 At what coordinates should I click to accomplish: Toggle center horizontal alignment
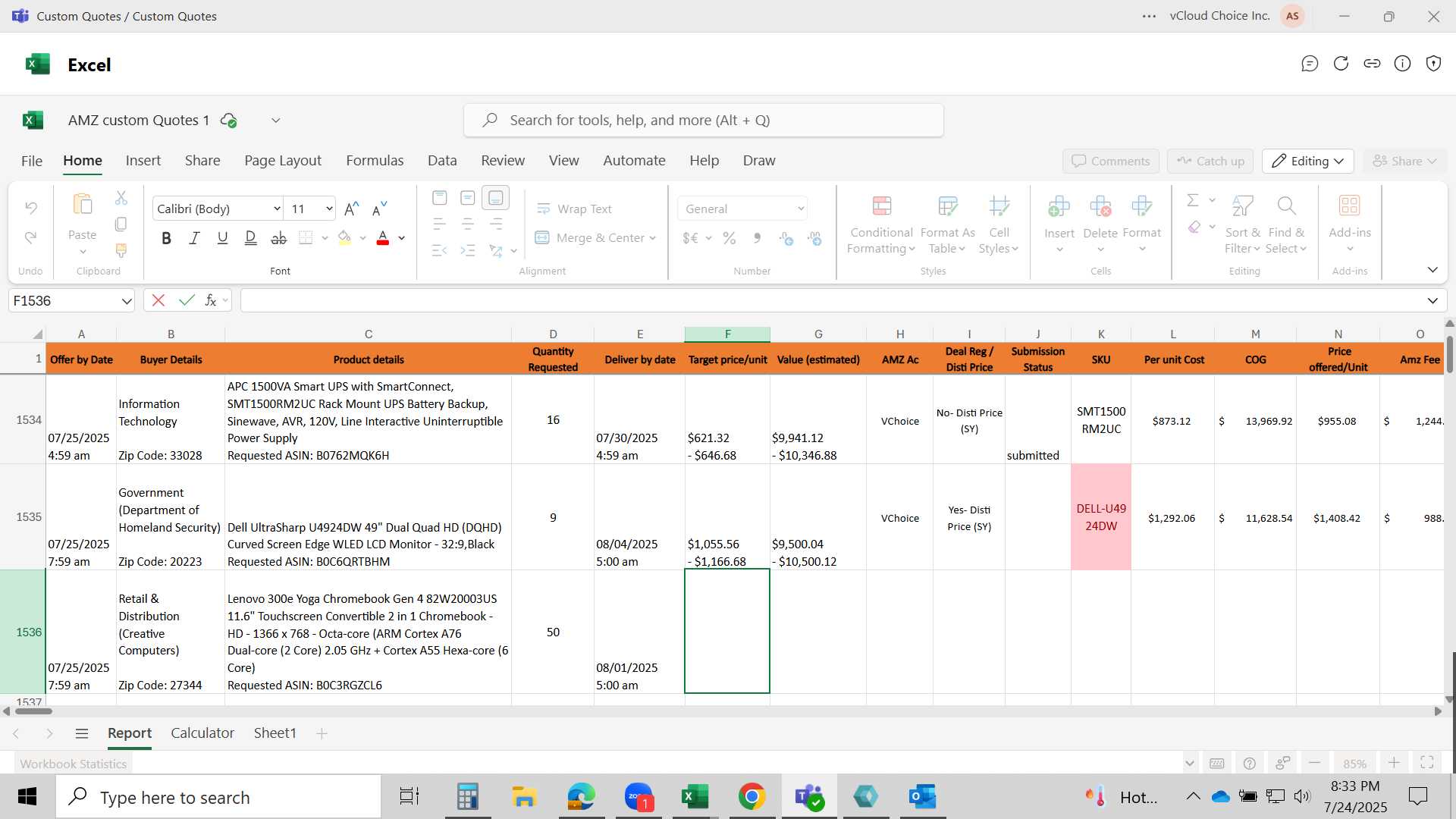[468, 224]
